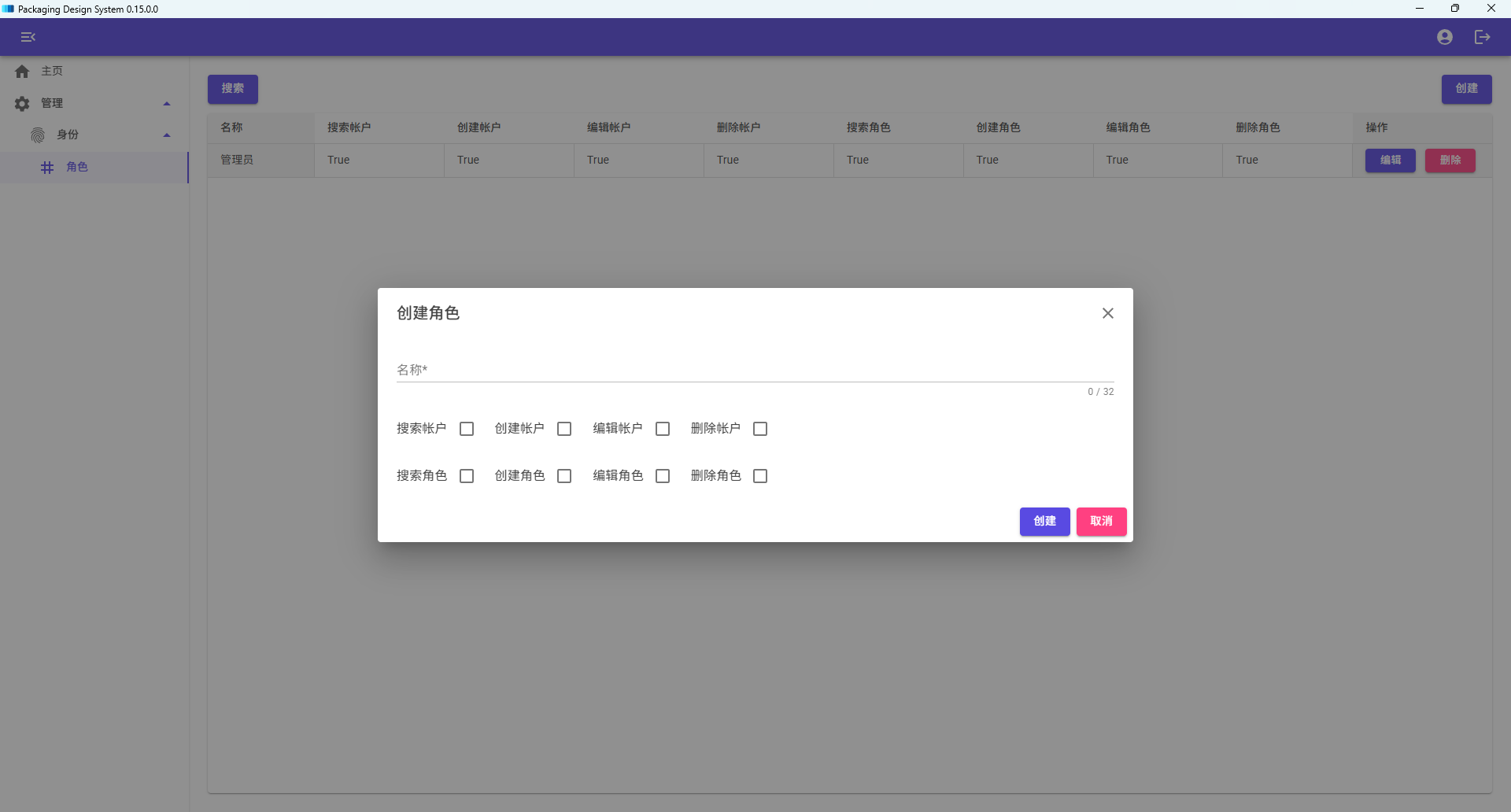Toggle the 编辑角色 checkbox
1511x812 pixels.
pos(663,476)
